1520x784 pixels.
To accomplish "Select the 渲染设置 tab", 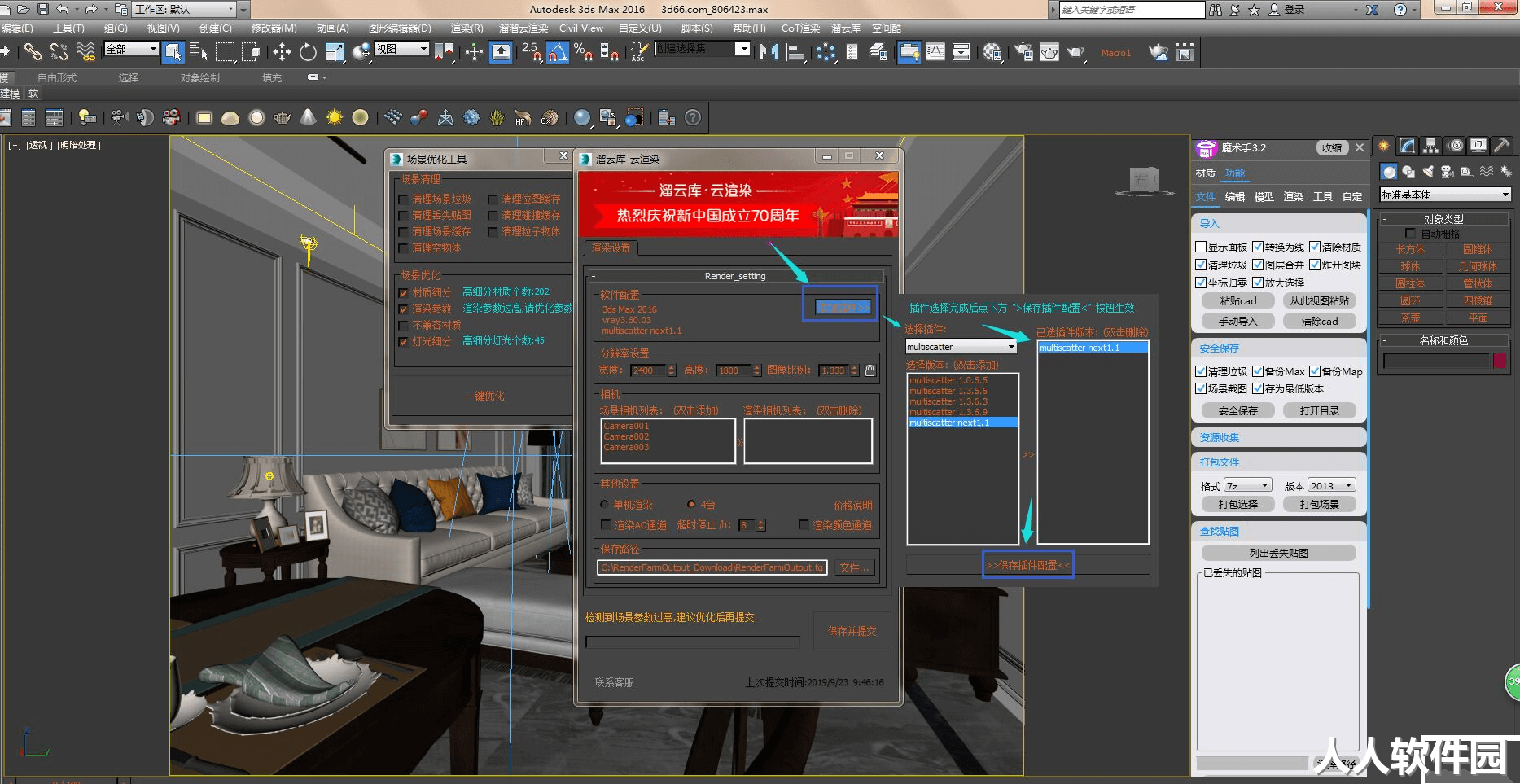I will pyautogui.click(x=611, y=247).
